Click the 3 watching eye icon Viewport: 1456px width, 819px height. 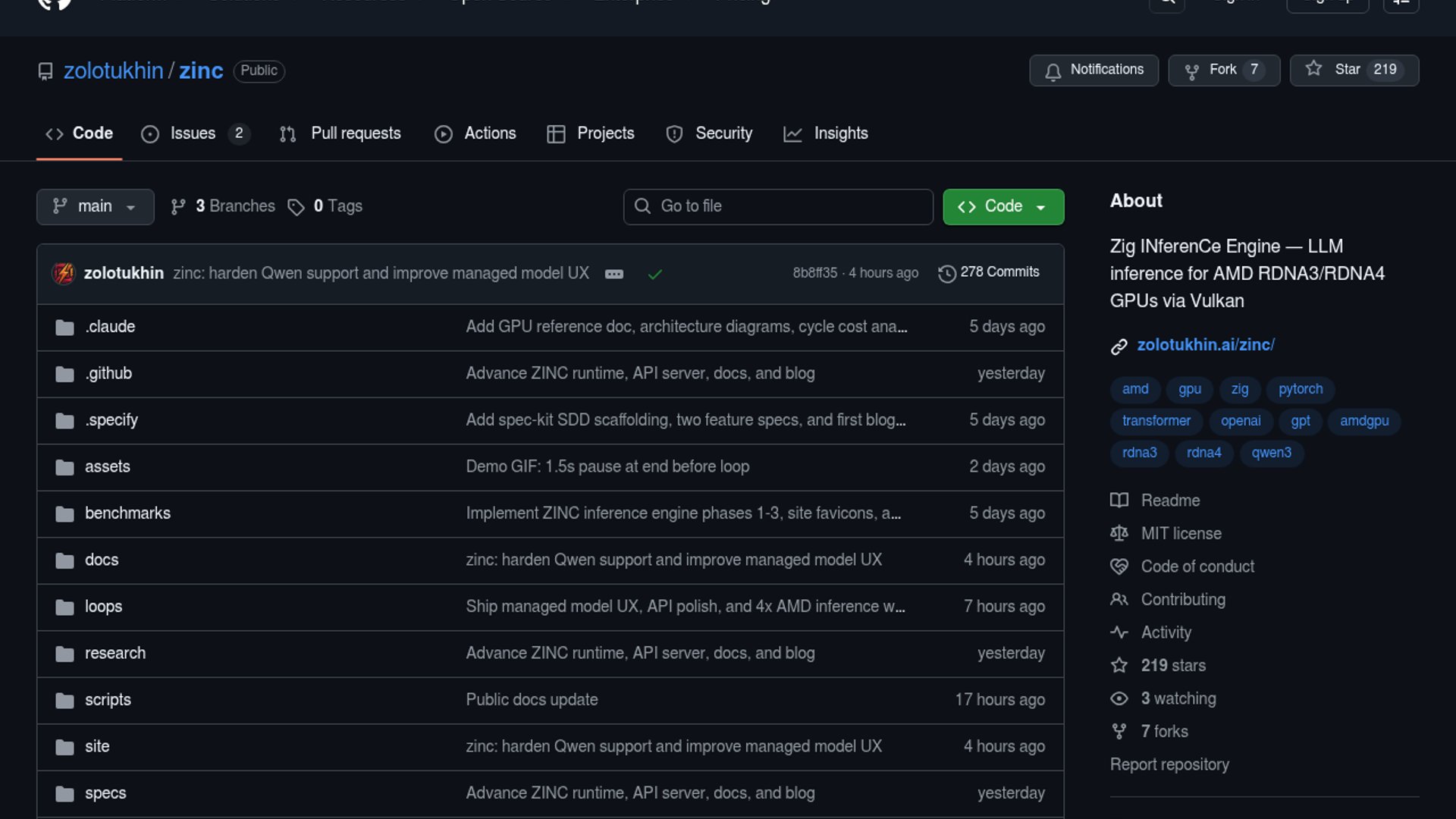tap(1119, 698)
